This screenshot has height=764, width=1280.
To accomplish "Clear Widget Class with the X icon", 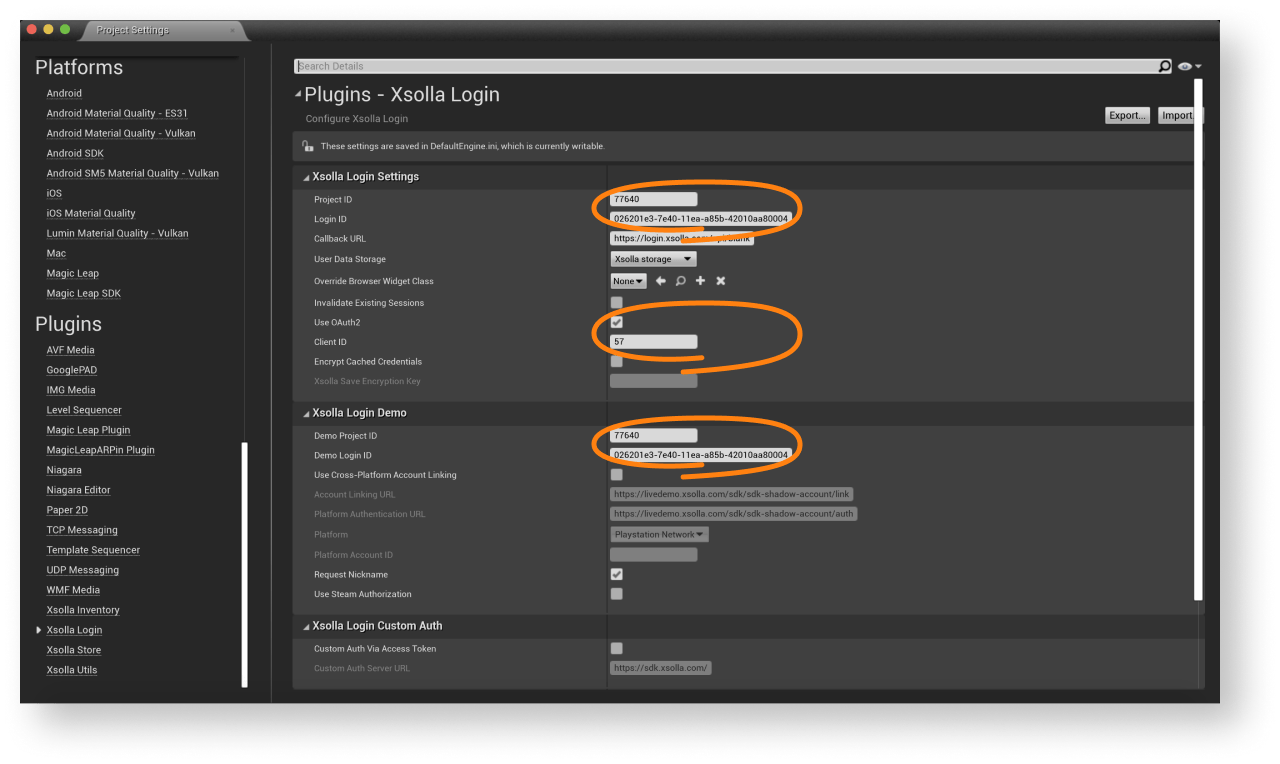I will click(720, 281).
